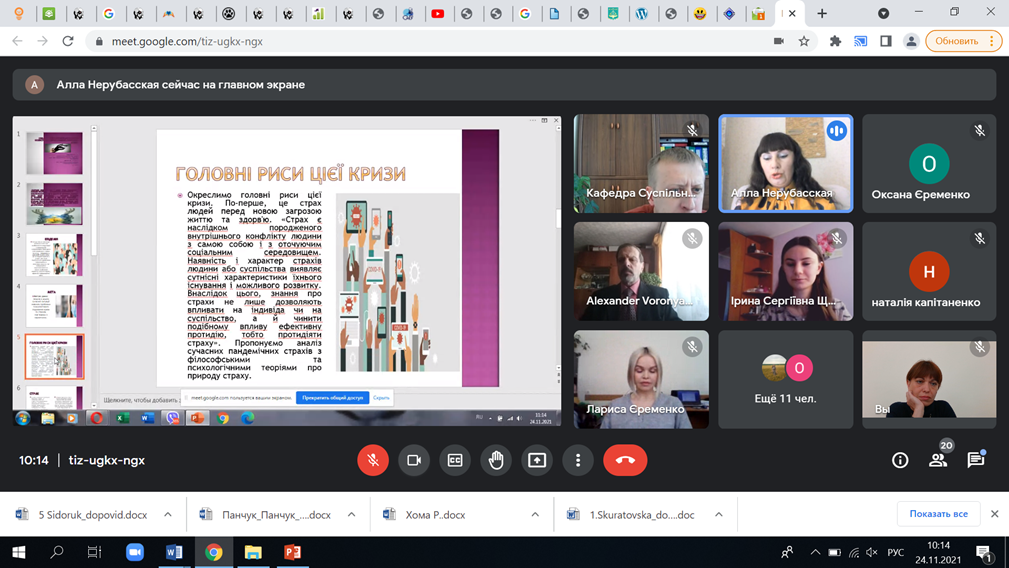Open Task View on the taskbar
This screenshot has width=1009, height=568.
tap(95, 552)
